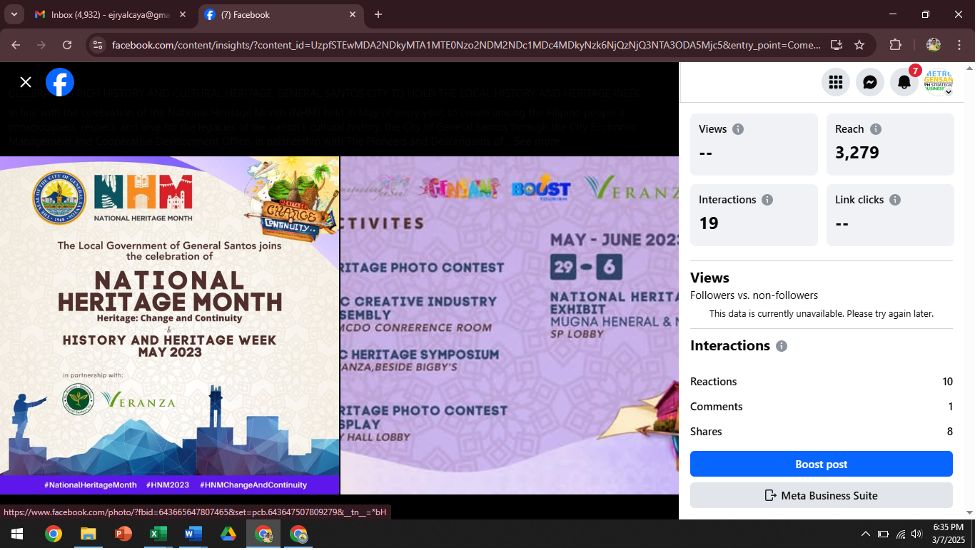The width and height of the screenshot is (977, 550).
Task: Close the post insights viewer with X
Action: pos(26,82)
